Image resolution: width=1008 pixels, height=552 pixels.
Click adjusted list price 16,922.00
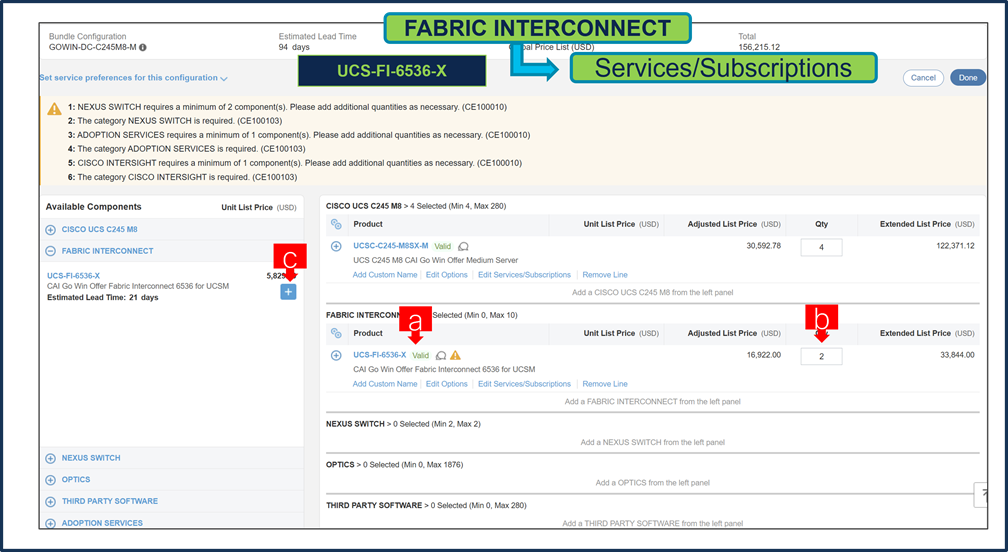pos(764,355)
